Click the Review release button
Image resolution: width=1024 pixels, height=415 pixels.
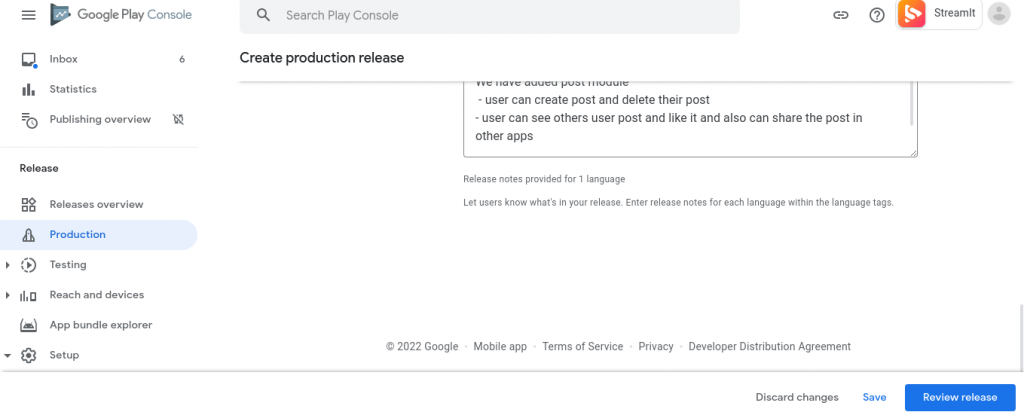(x=959, y=397)
